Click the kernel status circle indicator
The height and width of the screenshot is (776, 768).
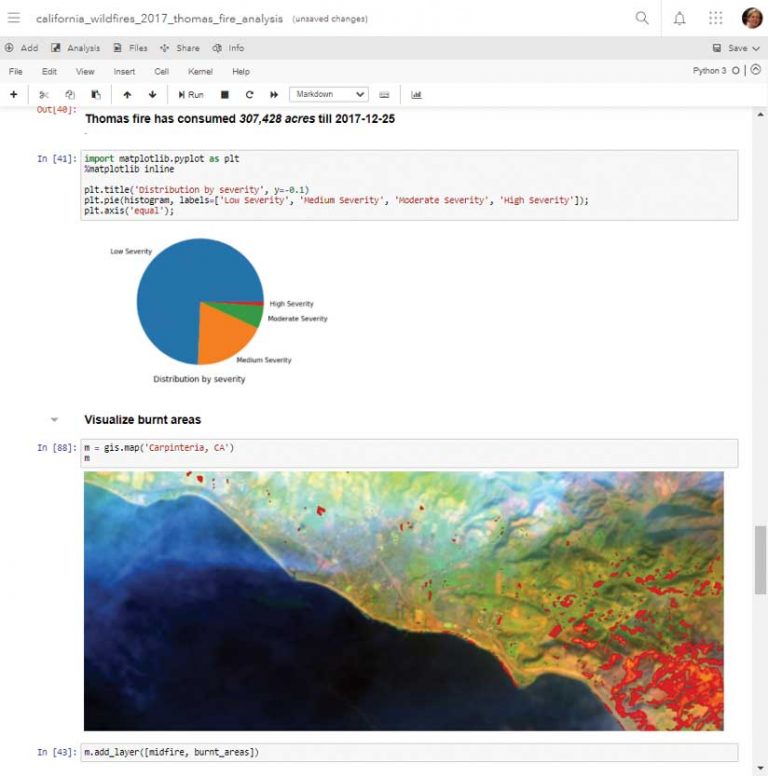(x=736, y=71)
